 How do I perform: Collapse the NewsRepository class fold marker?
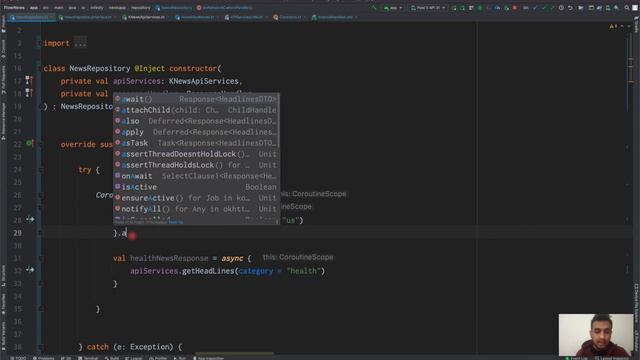[x=40, y=69]
